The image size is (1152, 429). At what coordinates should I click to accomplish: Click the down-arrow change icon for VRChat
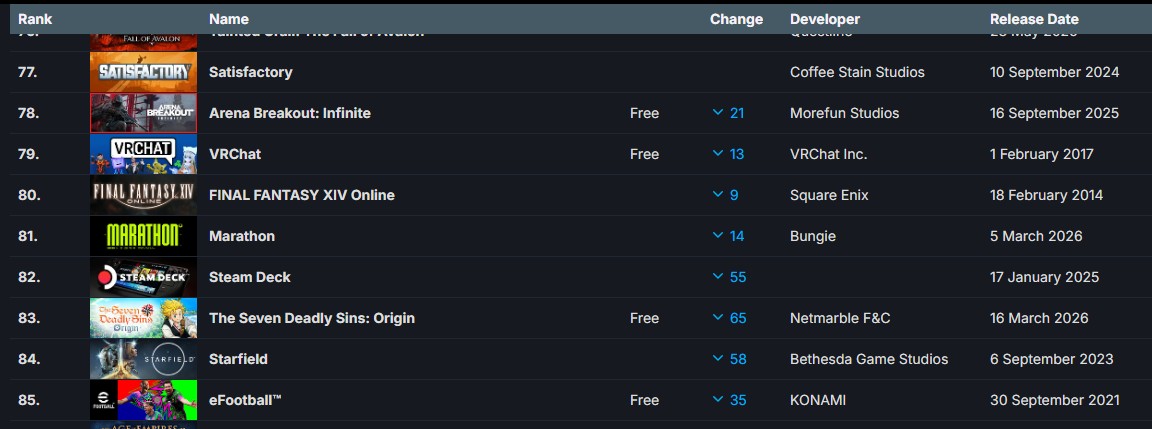718,154
